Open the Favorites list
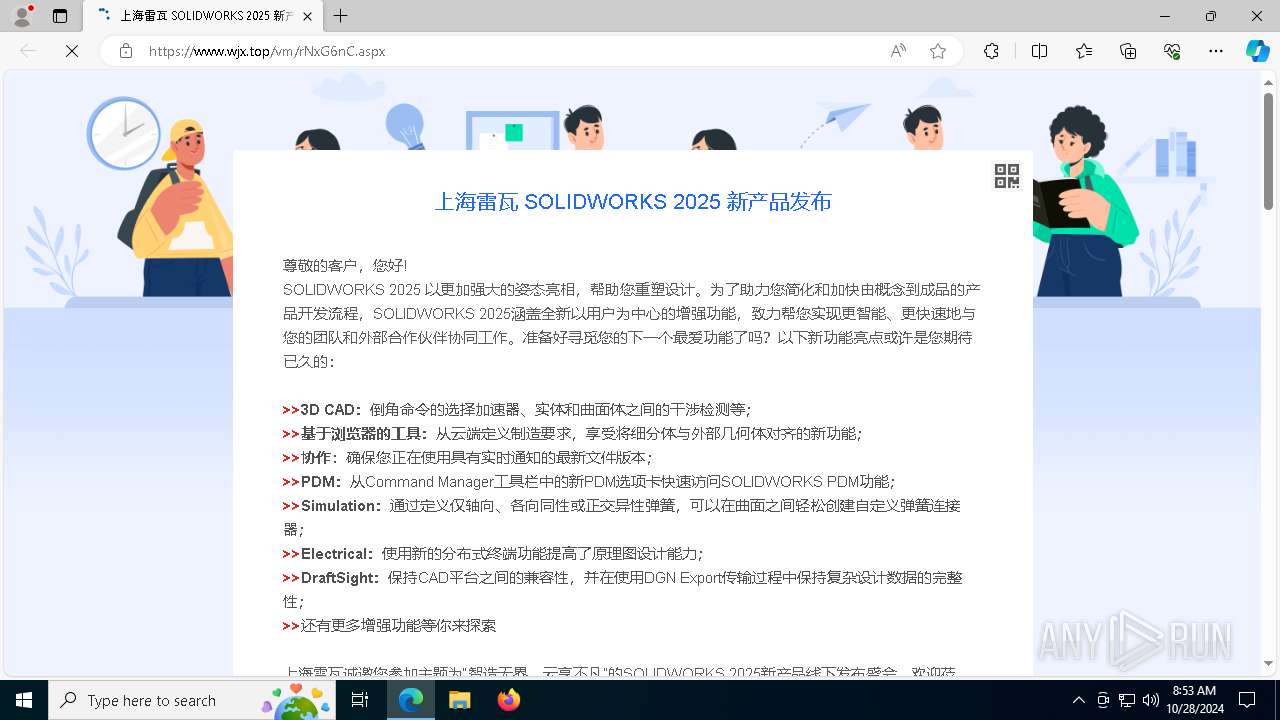Screen dimensions: 1280x720 click(x=1084, y=51)
